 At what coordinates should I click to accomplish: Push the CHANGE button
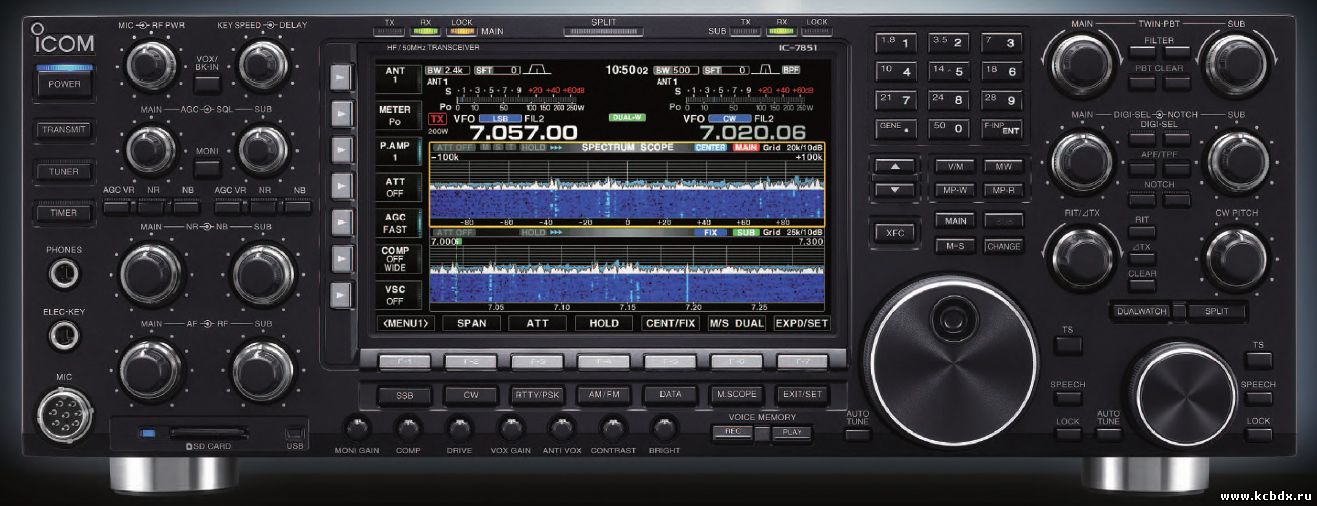(x=1003, y=246)
